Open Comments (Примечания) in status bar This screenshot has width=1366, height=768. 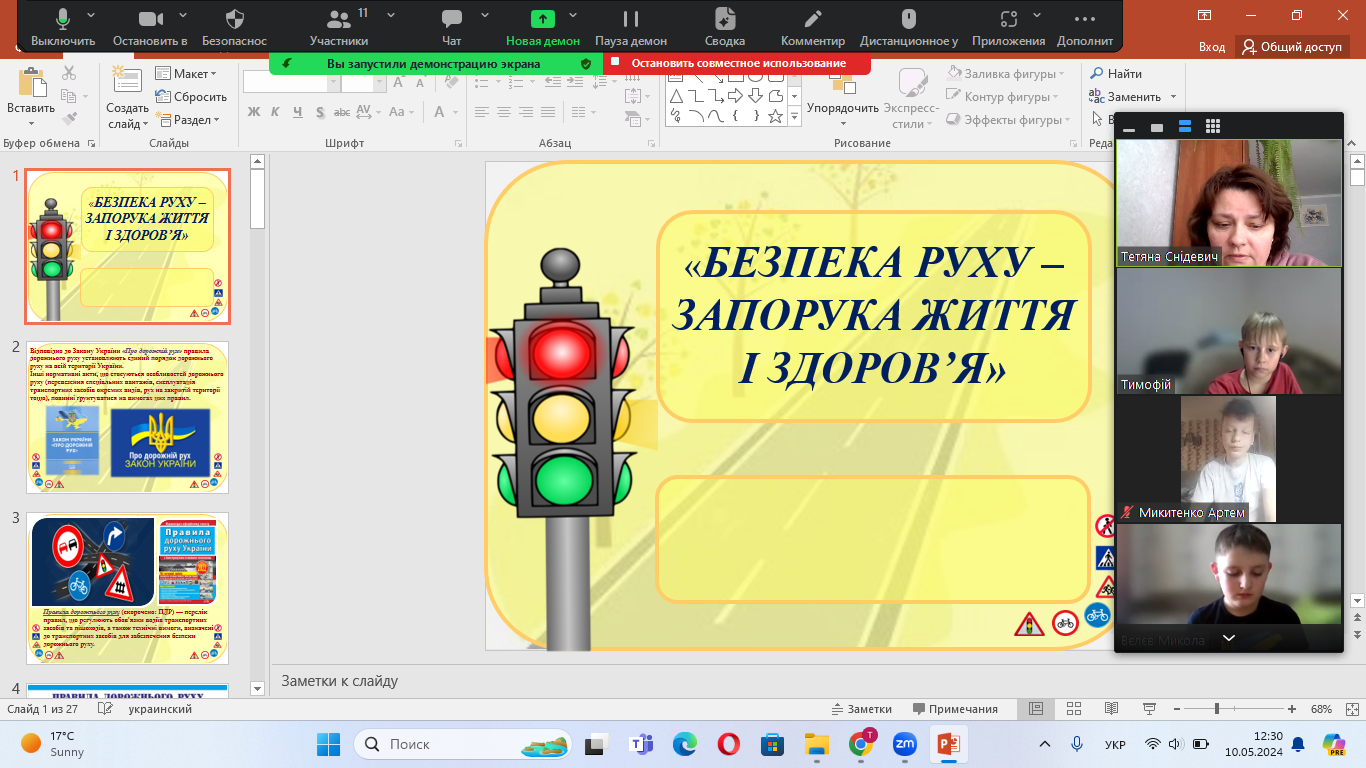click(x=955, y=709)
